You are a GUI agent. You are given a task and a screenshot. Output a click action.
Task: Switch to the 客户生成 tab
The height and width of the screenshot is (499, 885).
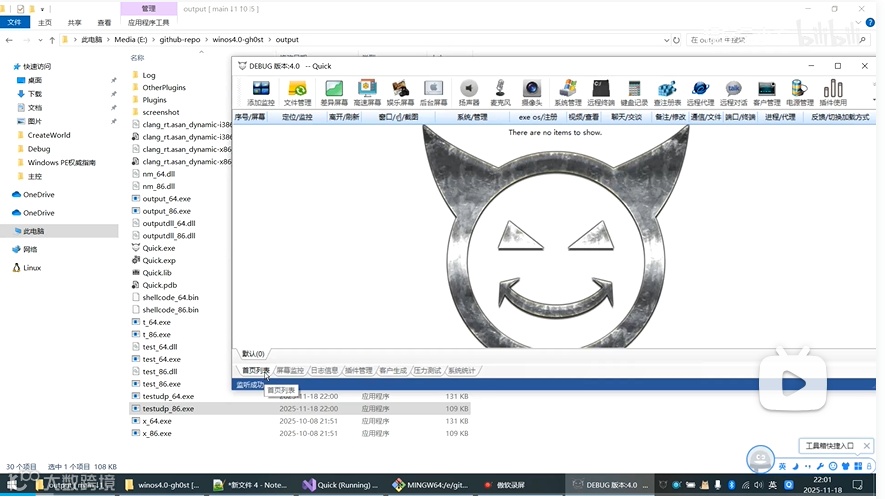point(393,371)
